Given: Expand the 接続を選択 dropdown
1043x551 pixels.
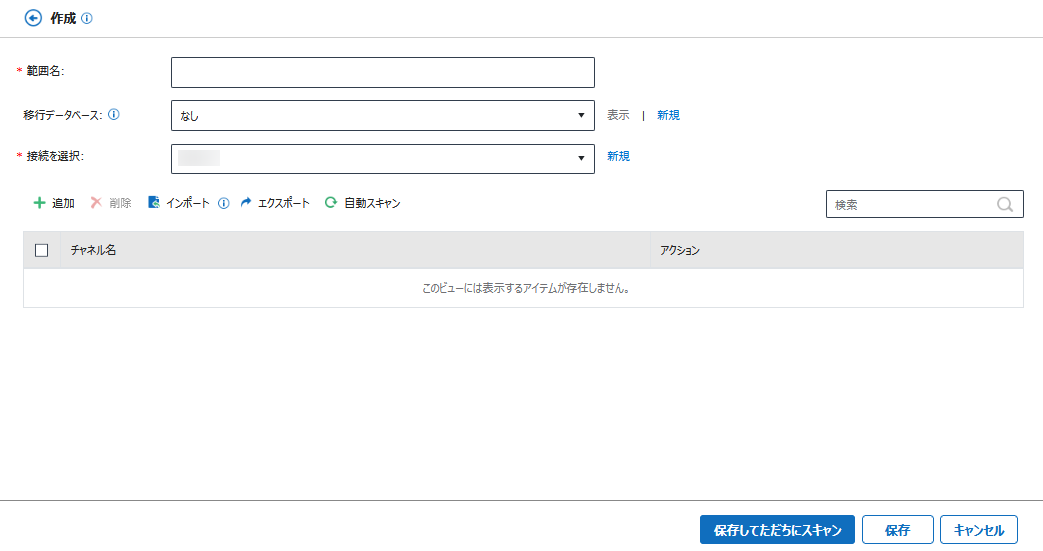Looking at the screenshot, I should click(382, 159).
